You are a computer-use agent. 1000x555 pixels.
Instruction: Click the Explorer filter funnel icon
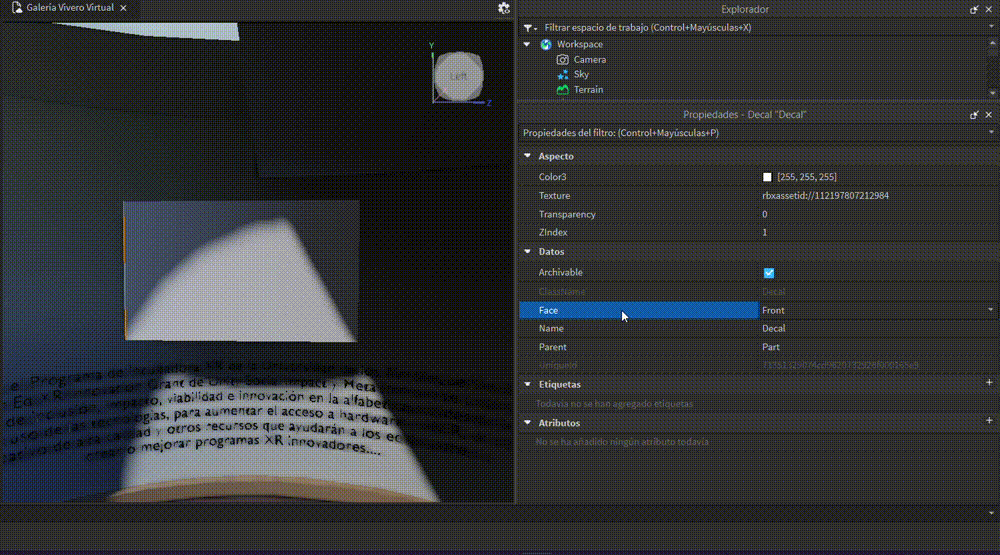click(529, 28)
